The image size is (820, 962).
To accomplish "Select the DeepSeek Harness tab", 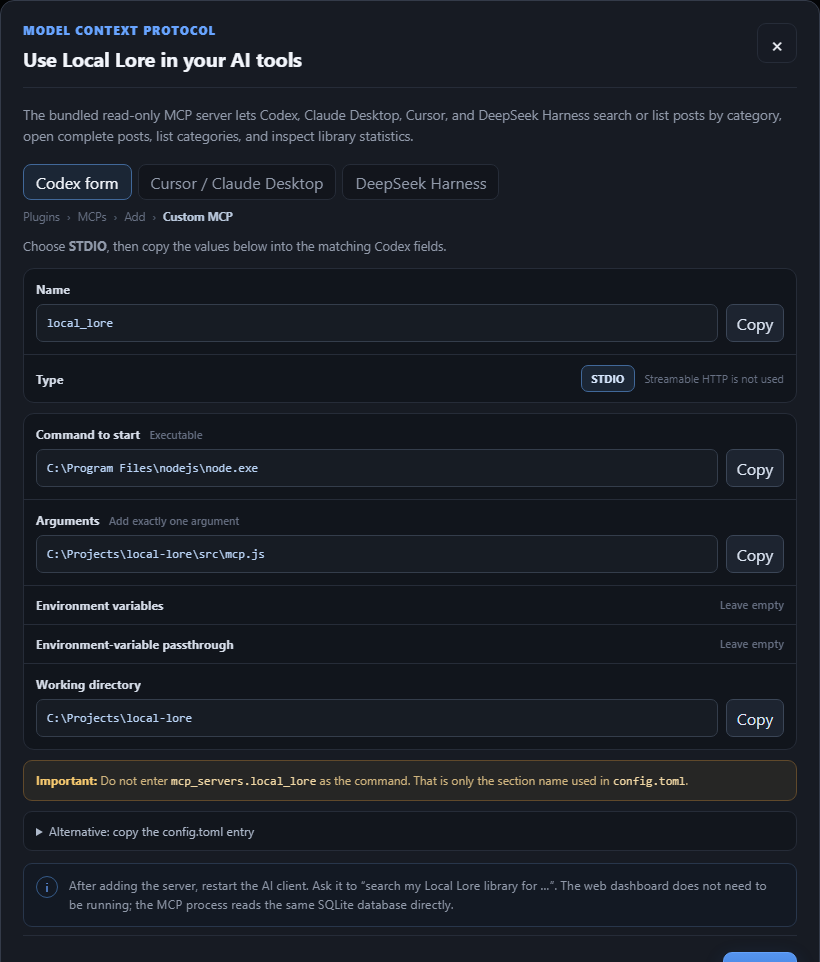I will 421,182.
